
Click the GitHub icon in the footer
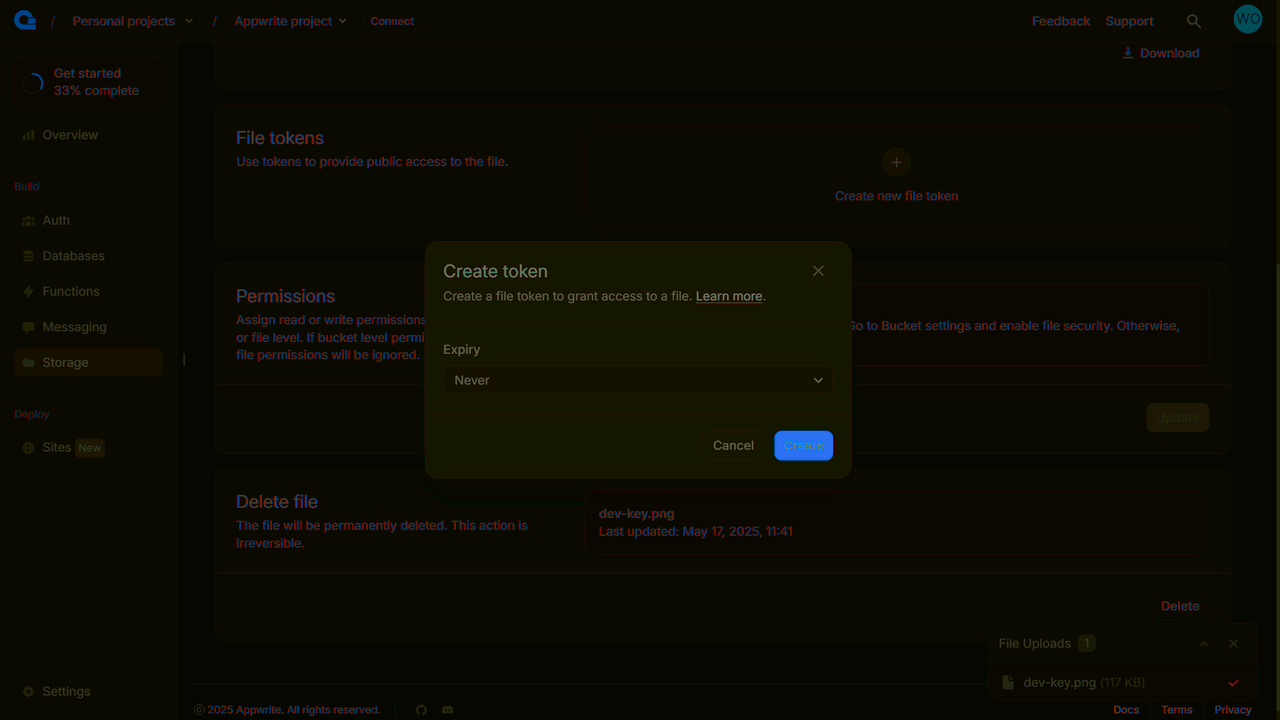click(x=421, y=709)
